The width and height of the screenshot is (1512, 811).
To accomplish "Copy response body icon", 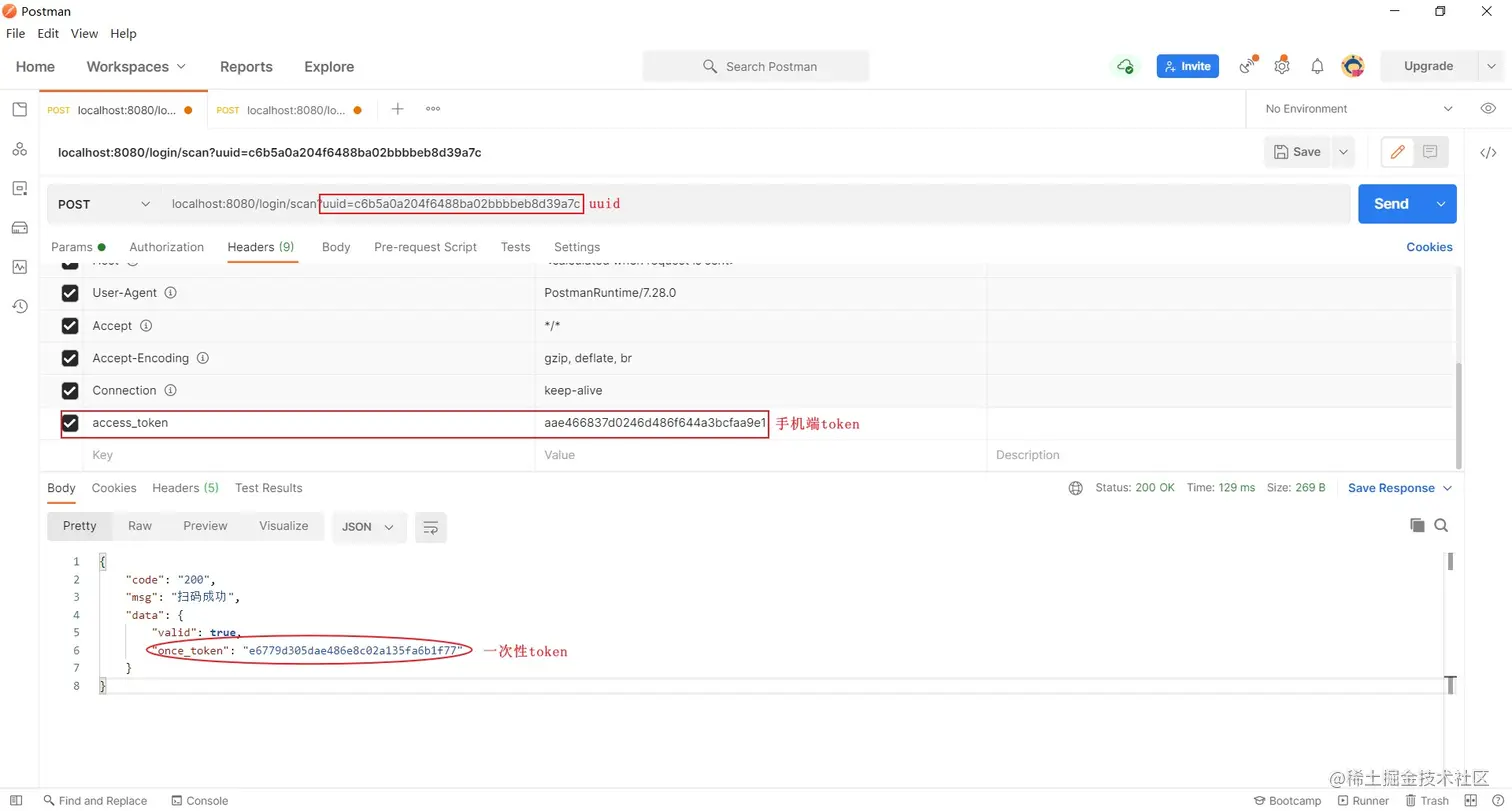I will pyautogui.click(x=1417, y=526).
